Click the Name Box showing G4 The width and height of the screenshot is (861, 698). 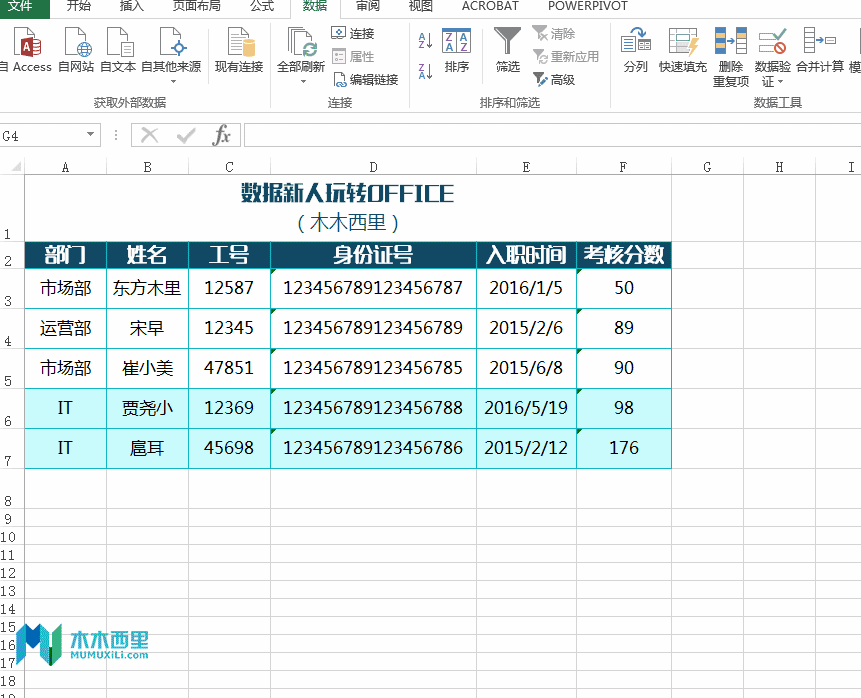[42, 136]
